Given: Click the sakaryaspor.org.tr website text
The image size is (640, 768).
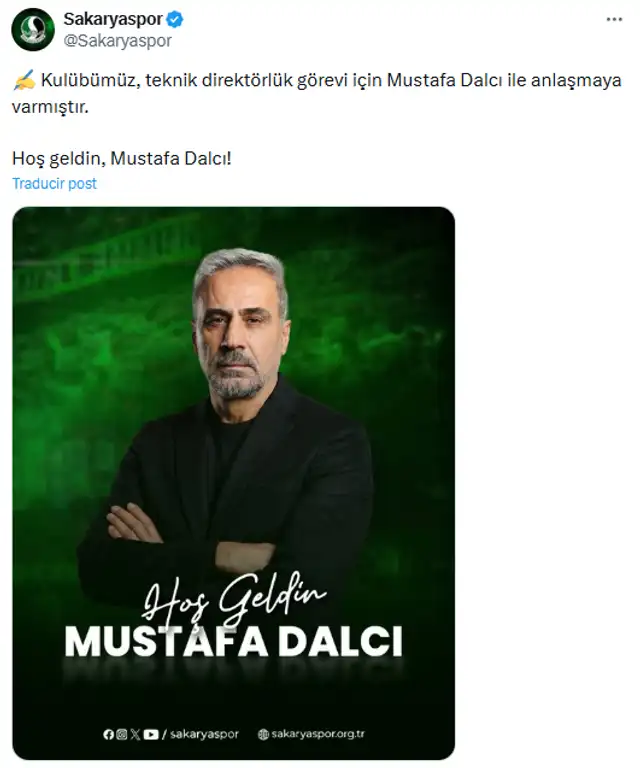Looking at the screenshot, I should [x=318, y=734].
